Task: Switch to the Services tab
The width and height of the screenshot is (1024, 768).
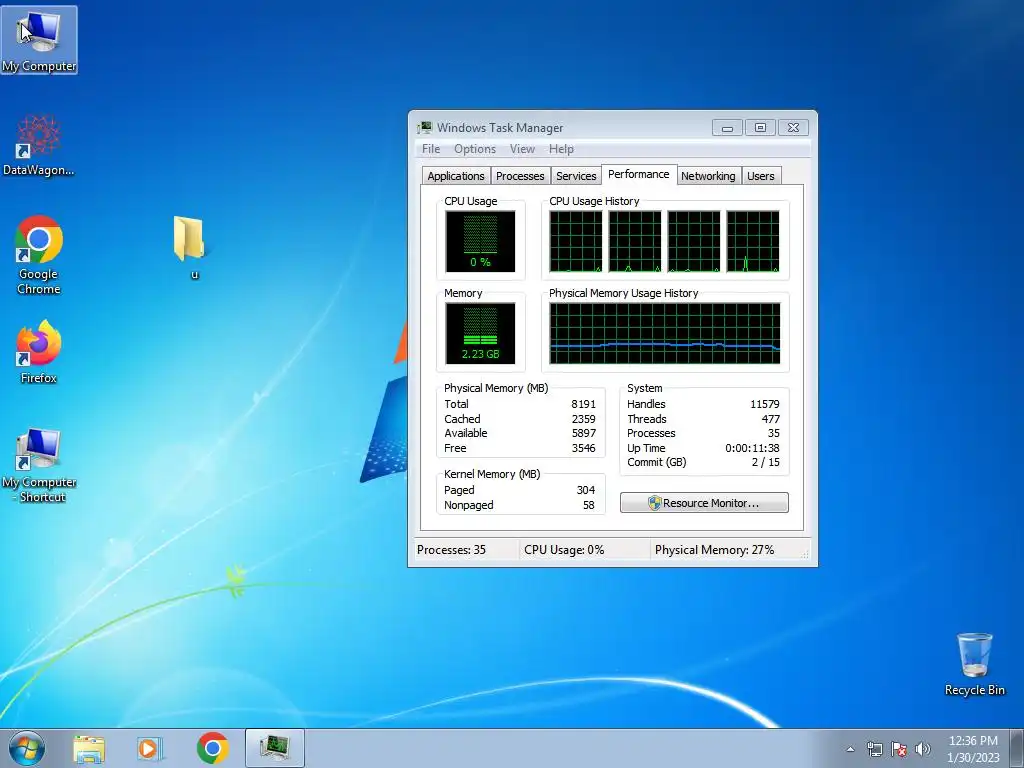Action: [x=576, y=176]
